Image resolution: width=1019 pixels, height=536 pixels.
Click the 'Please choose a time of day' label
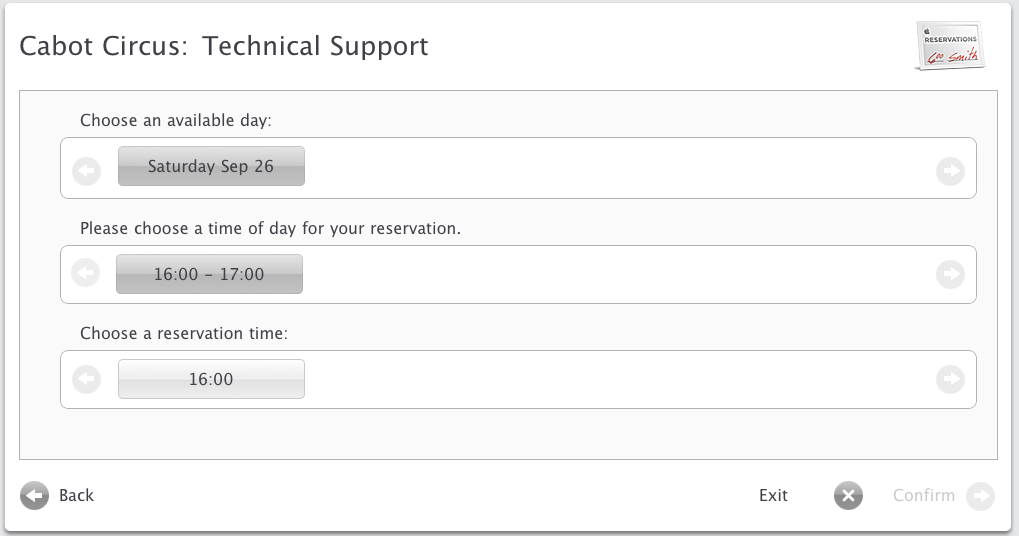(270, 228)
